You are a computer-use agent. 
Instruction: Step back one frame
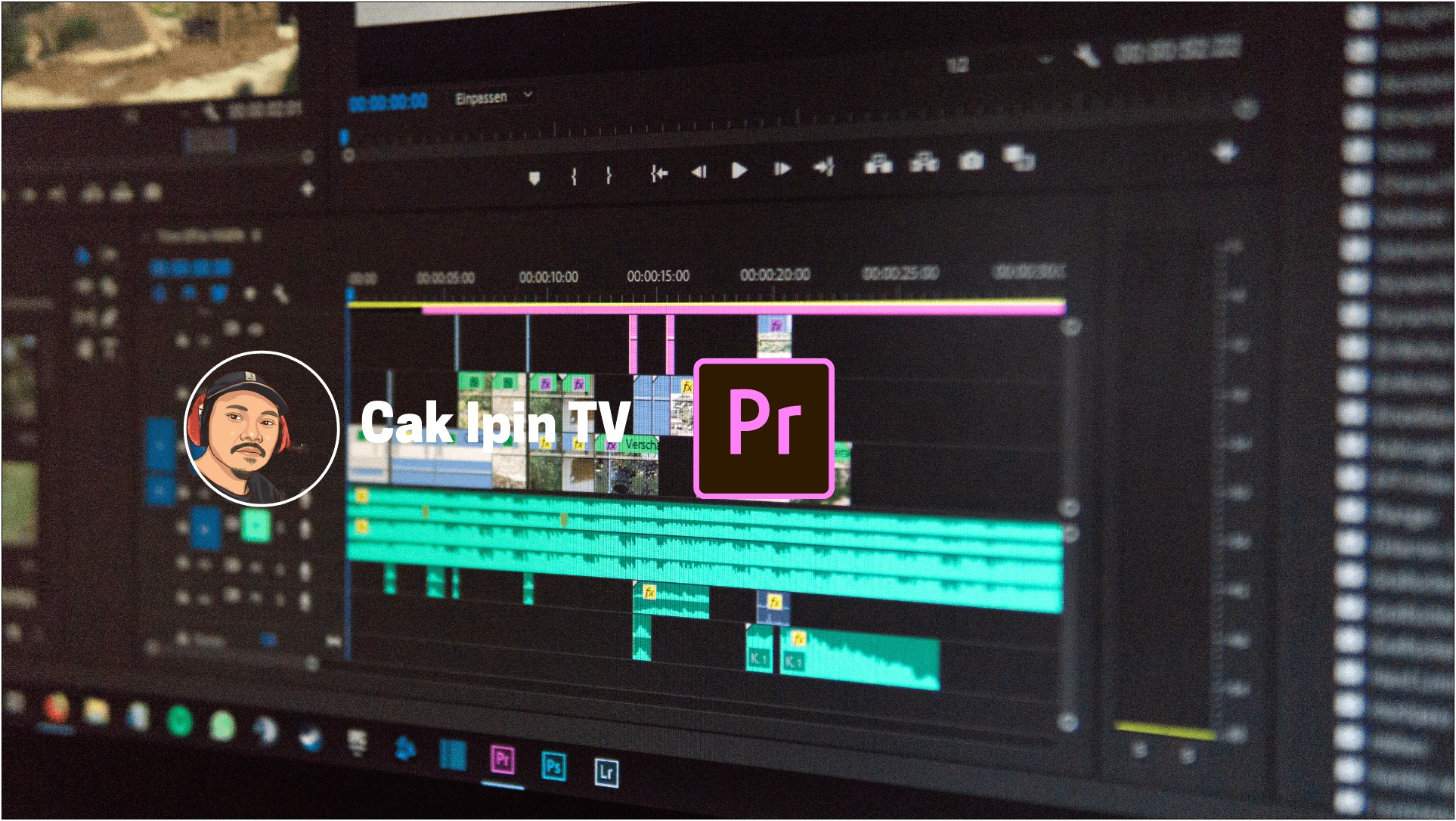tap(699, 172)
